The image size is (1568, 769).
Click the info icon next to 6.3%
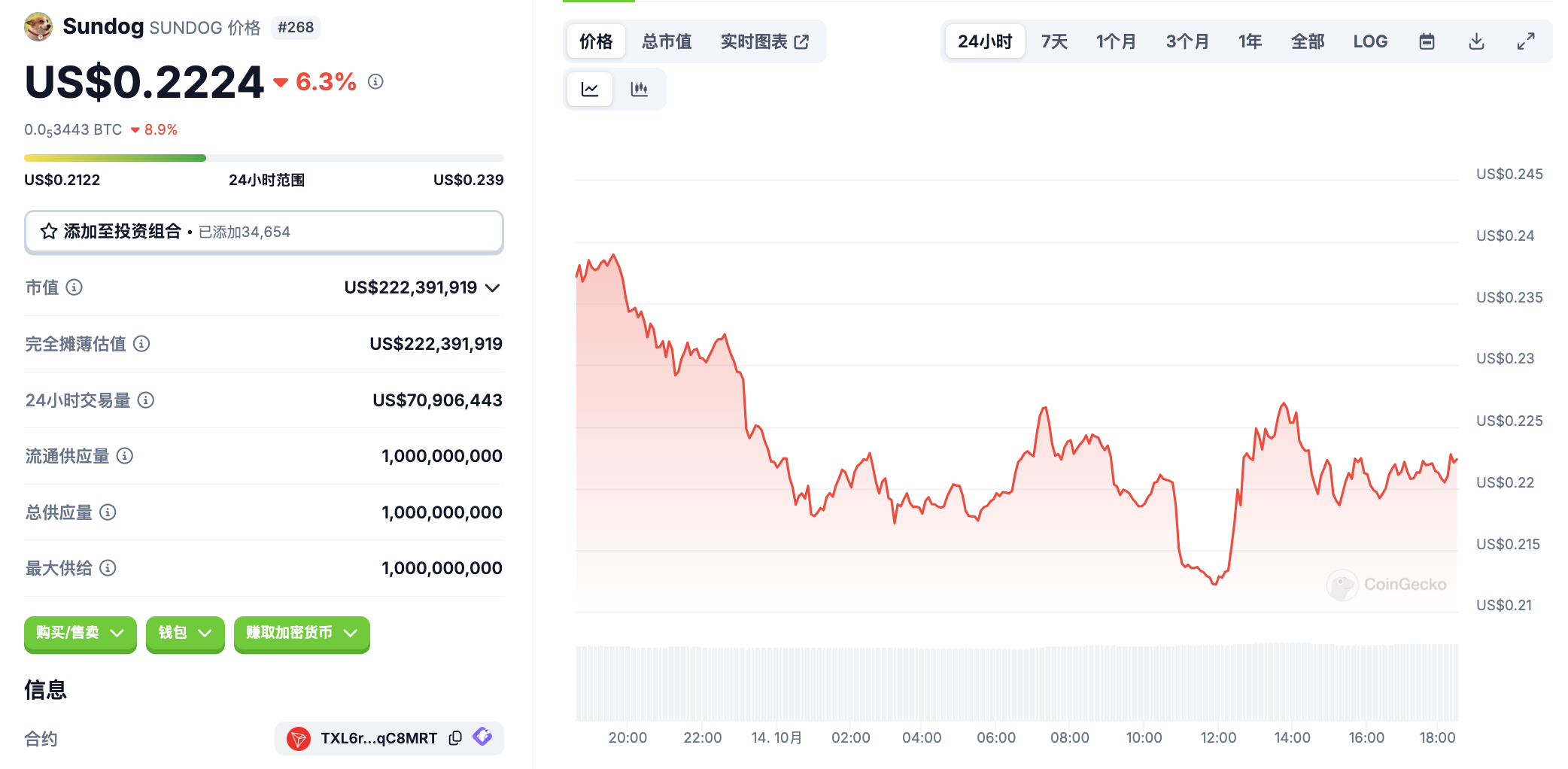375,81
